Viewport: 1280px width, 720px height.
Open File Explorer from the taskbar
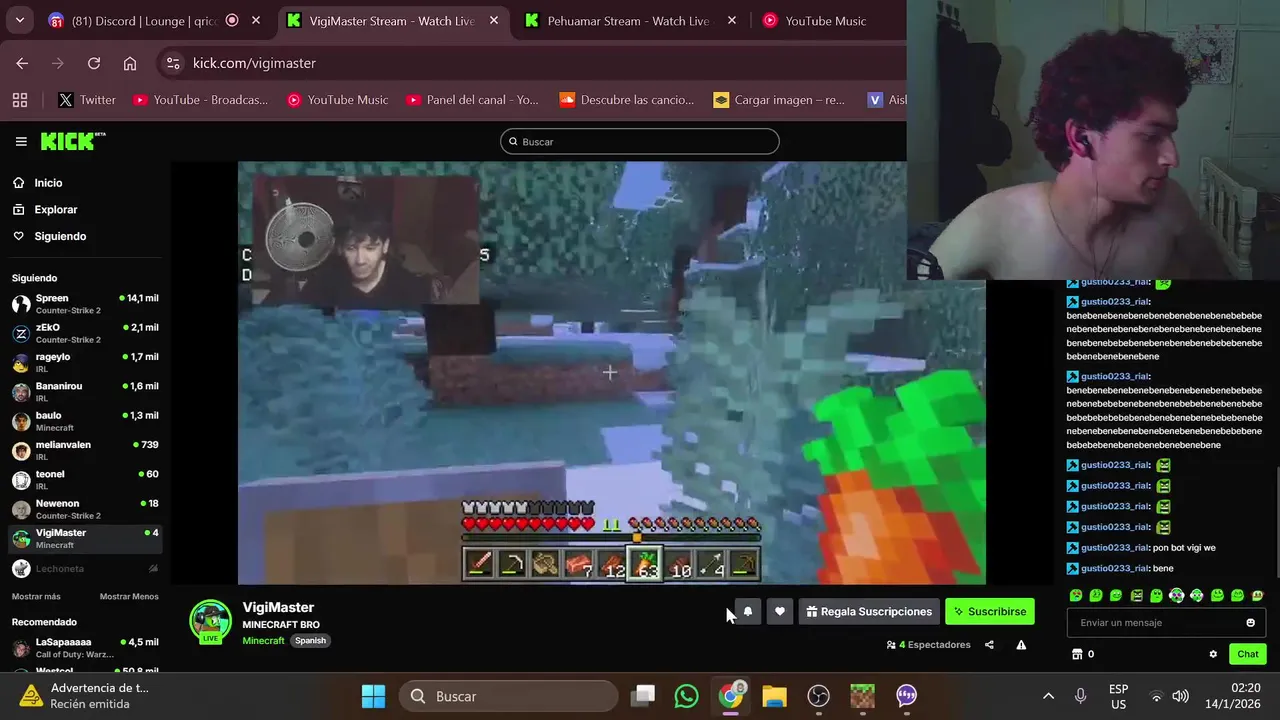(x=774, y=696)
